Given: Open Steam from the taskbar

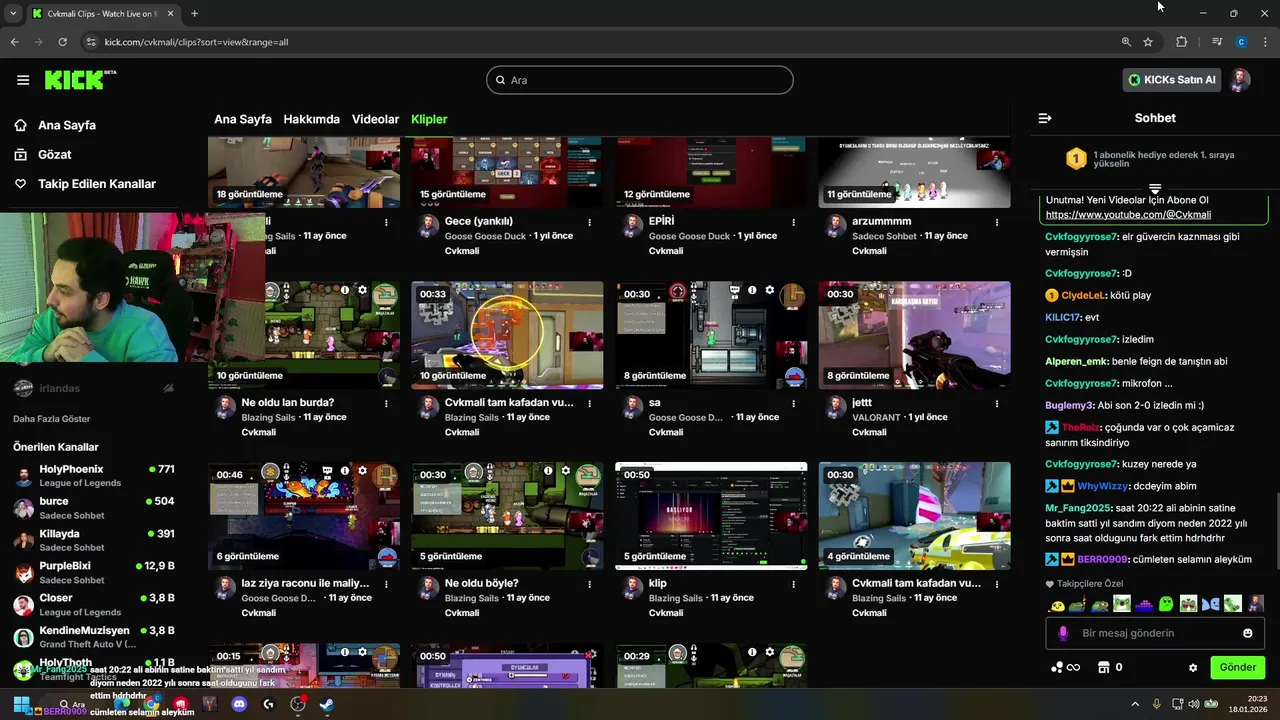Looking at the screenshot, I should tap(327, 704).
